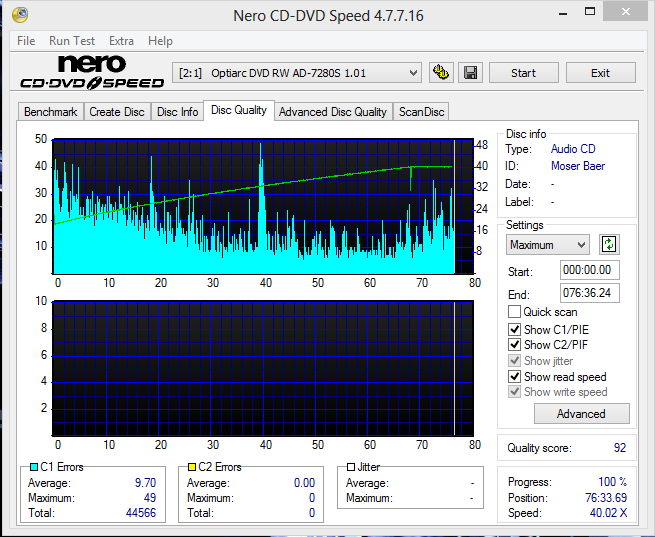This screenshot has height=537, width=655.
Task: Click the C1 Average value 9.70
Action: pyautogui.click(x=145, y=483)
